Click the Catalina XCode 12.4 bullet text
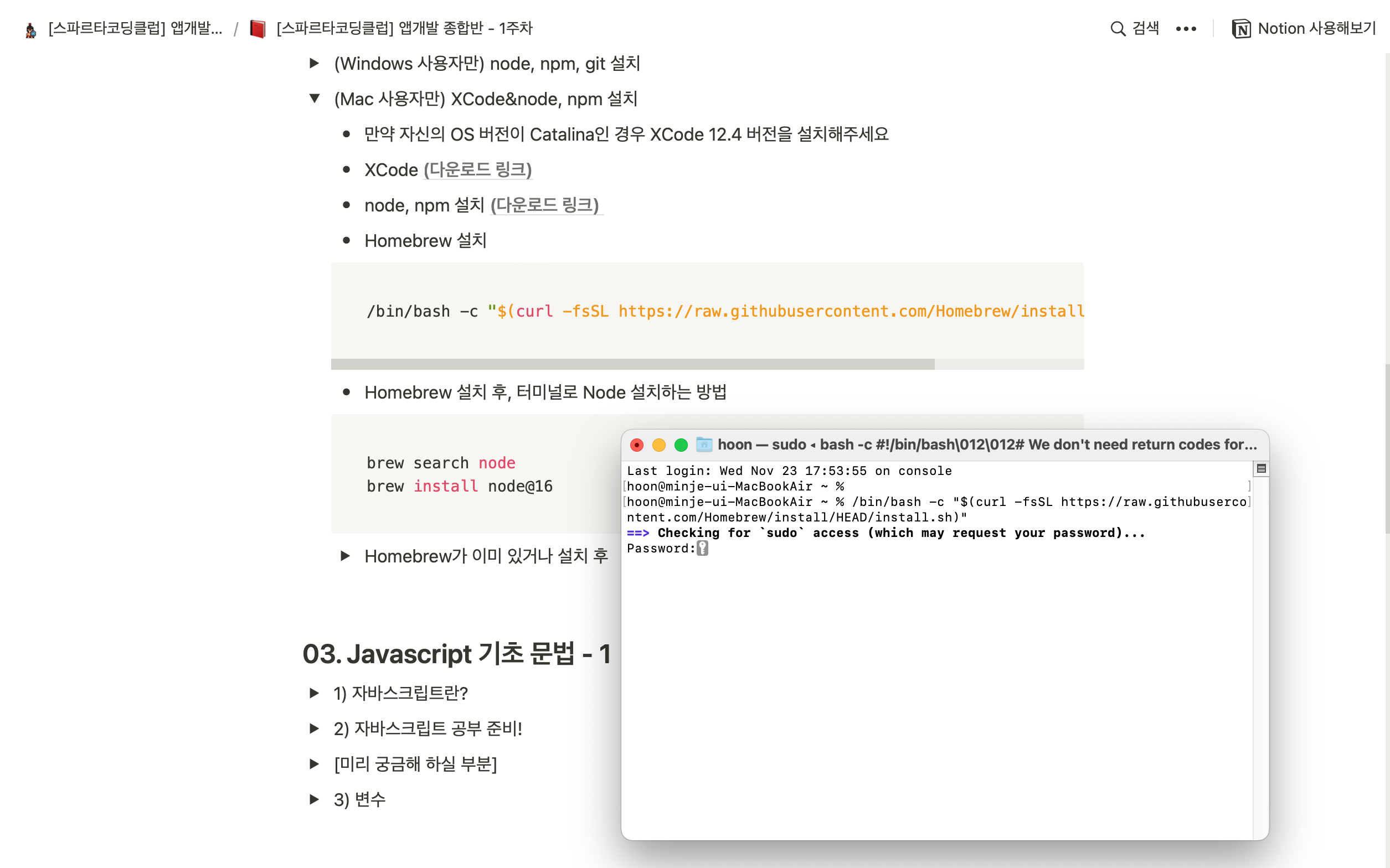This screenshot has height=868, width=1390. tap(626, 135)
